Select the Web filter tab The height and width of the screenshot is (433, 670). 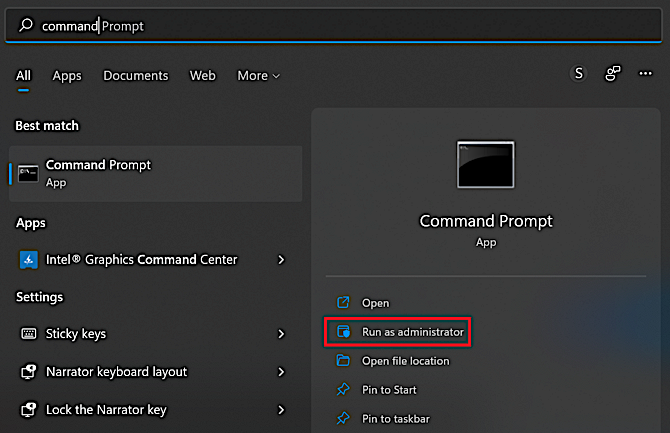coord(203,76)
